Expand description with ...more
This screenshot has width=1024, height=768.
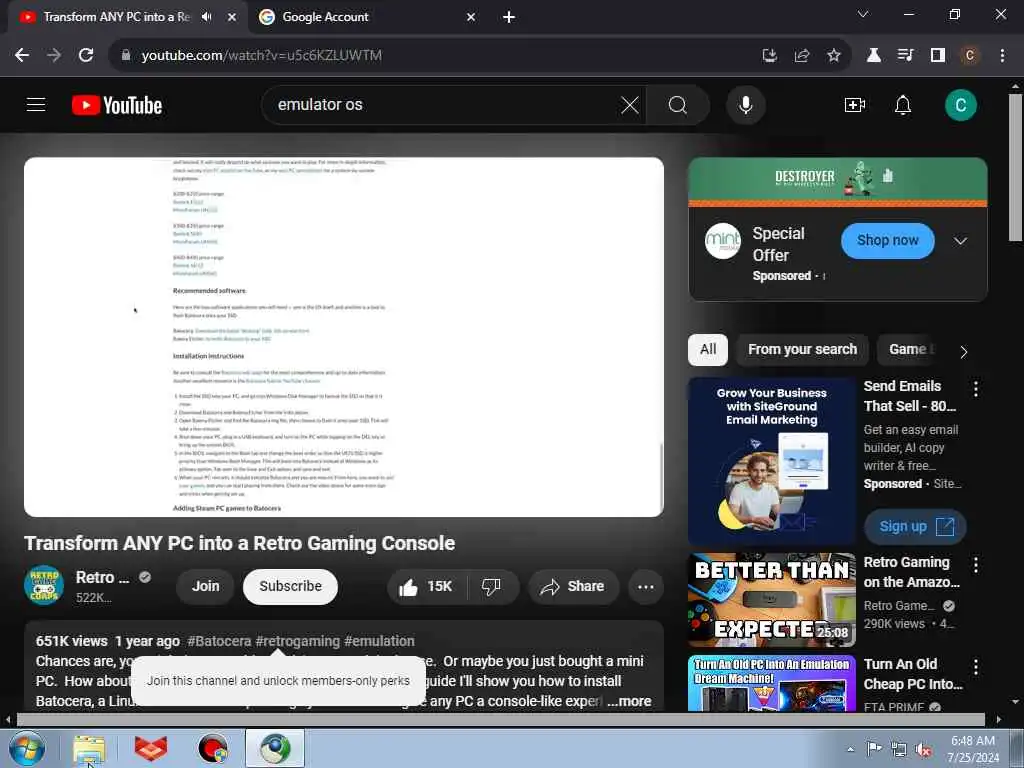(630, 701)
